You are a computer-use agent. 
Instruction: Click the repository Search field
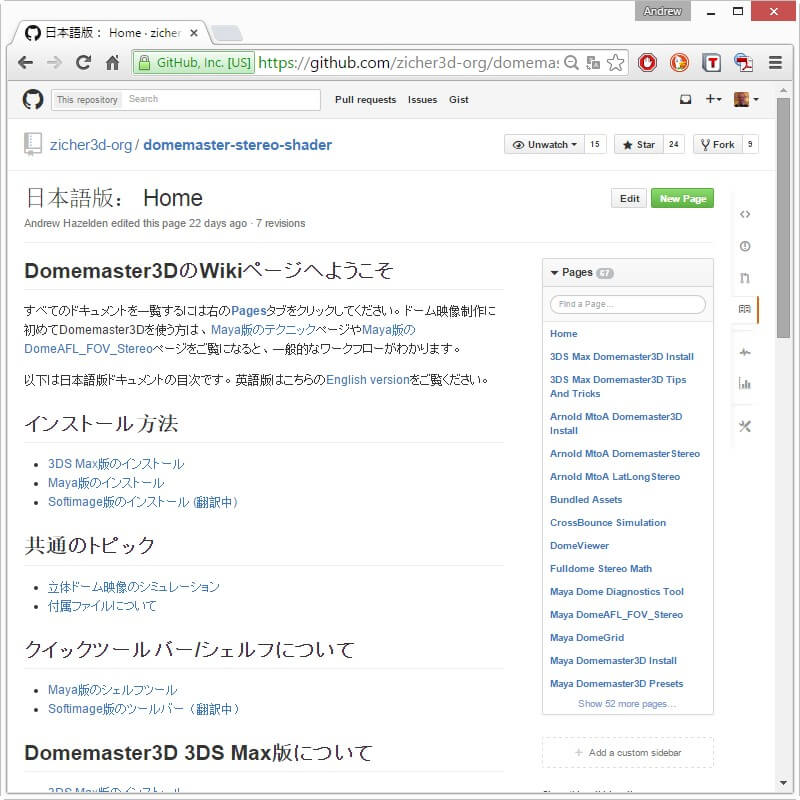click(221, 99)
